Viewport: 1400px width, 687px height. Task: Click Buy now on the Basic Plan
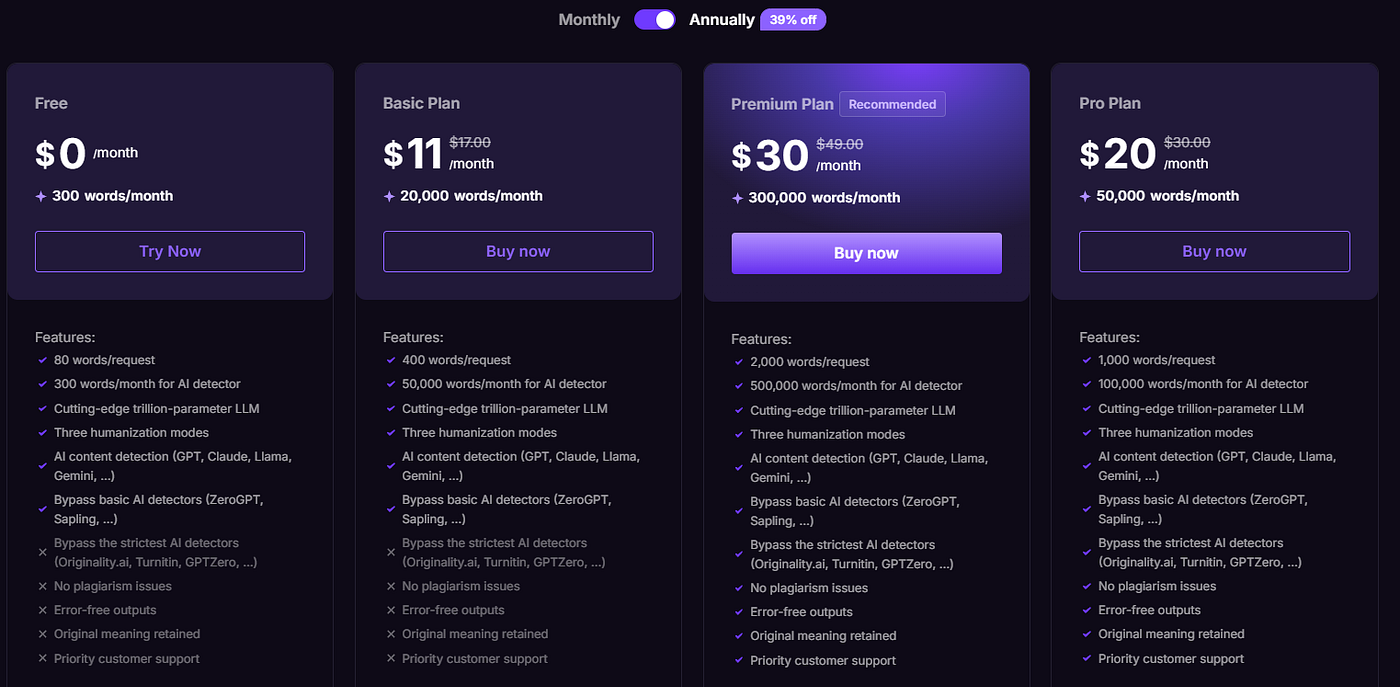518,251
